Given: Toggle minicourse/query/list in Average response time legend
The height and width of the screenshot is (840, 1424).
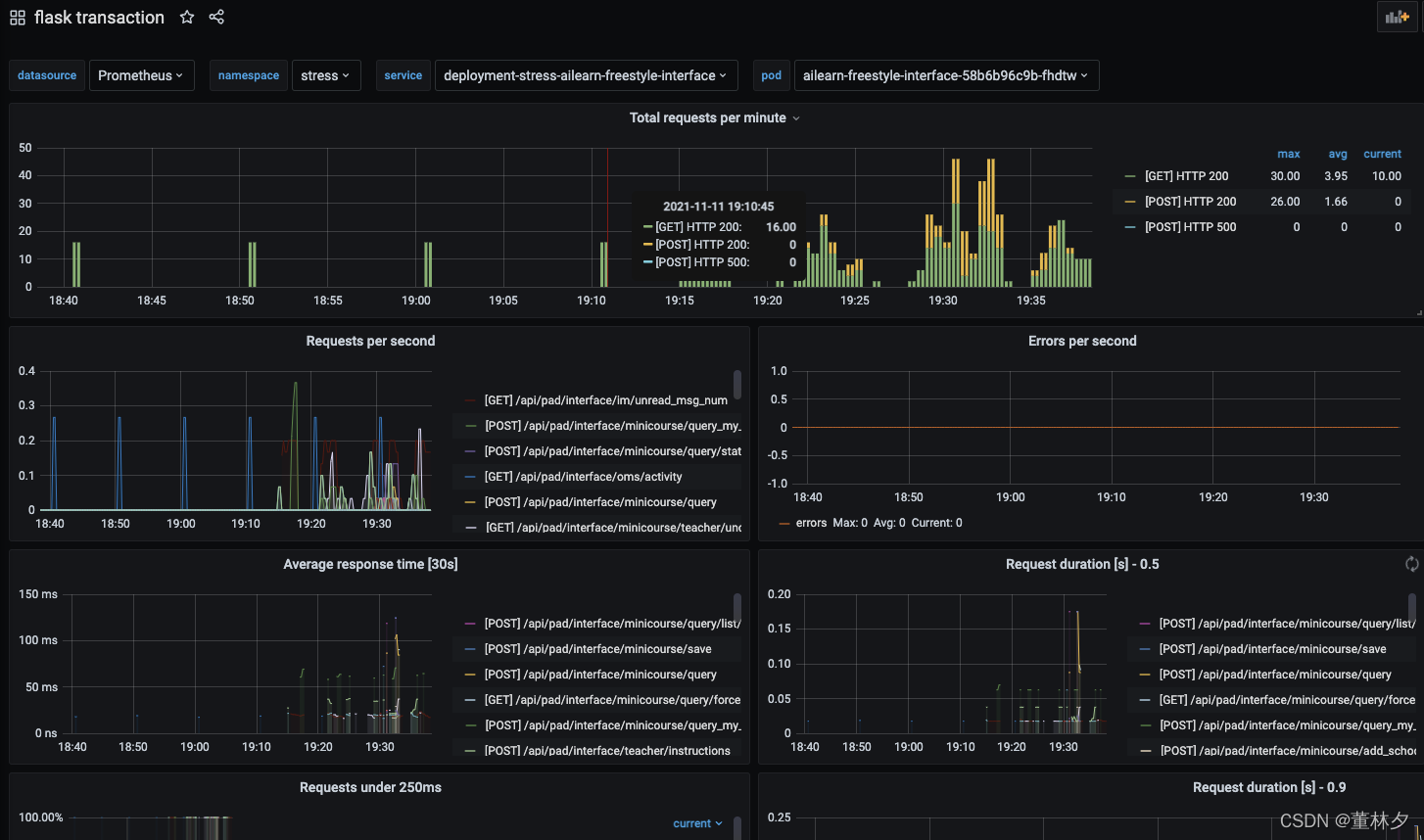Looking at the screenshot, I should click(x=612, y=624).
